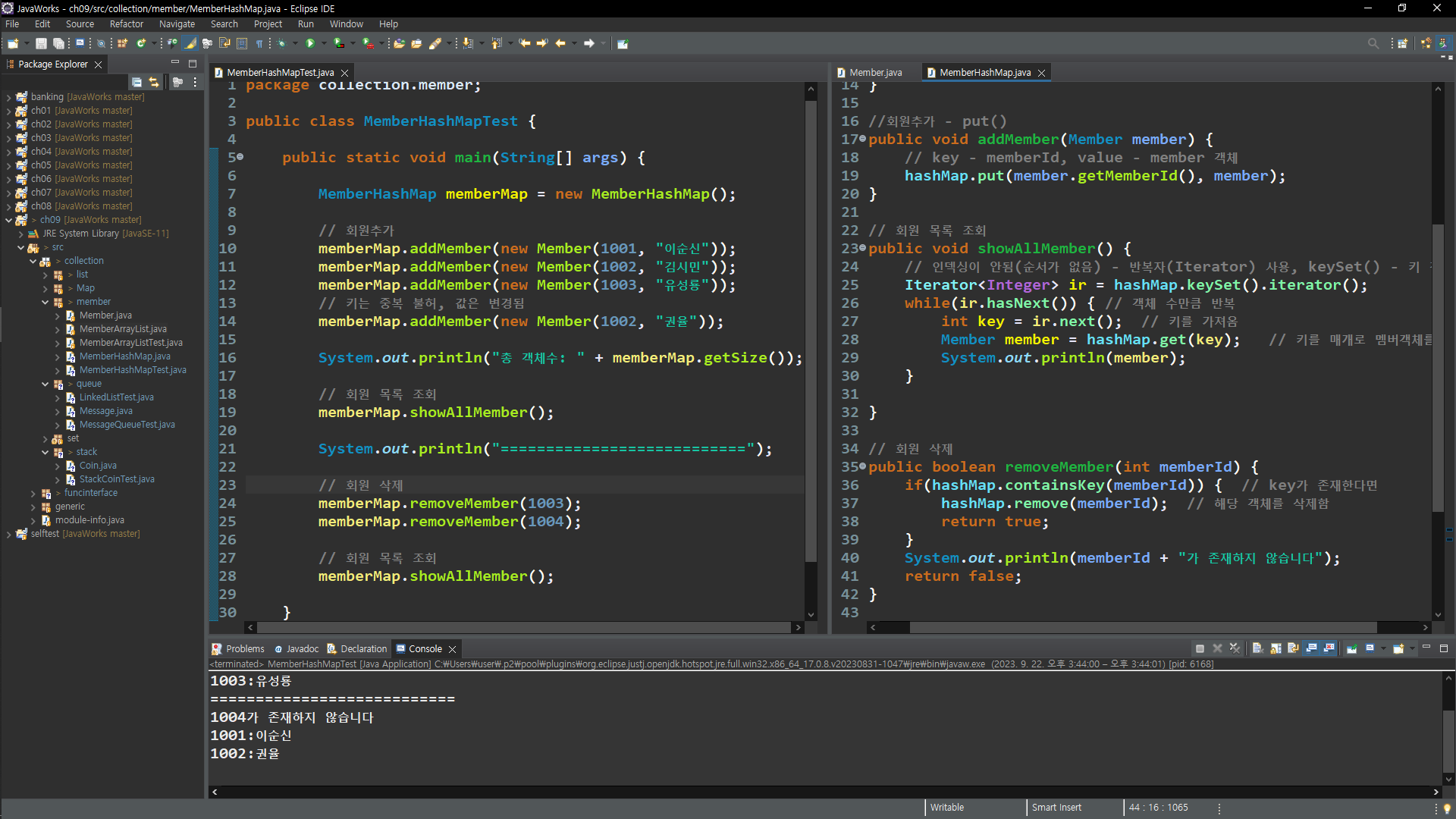
Task: Click the Open Type icon in toolbar
Action: (x=399, y=43)
